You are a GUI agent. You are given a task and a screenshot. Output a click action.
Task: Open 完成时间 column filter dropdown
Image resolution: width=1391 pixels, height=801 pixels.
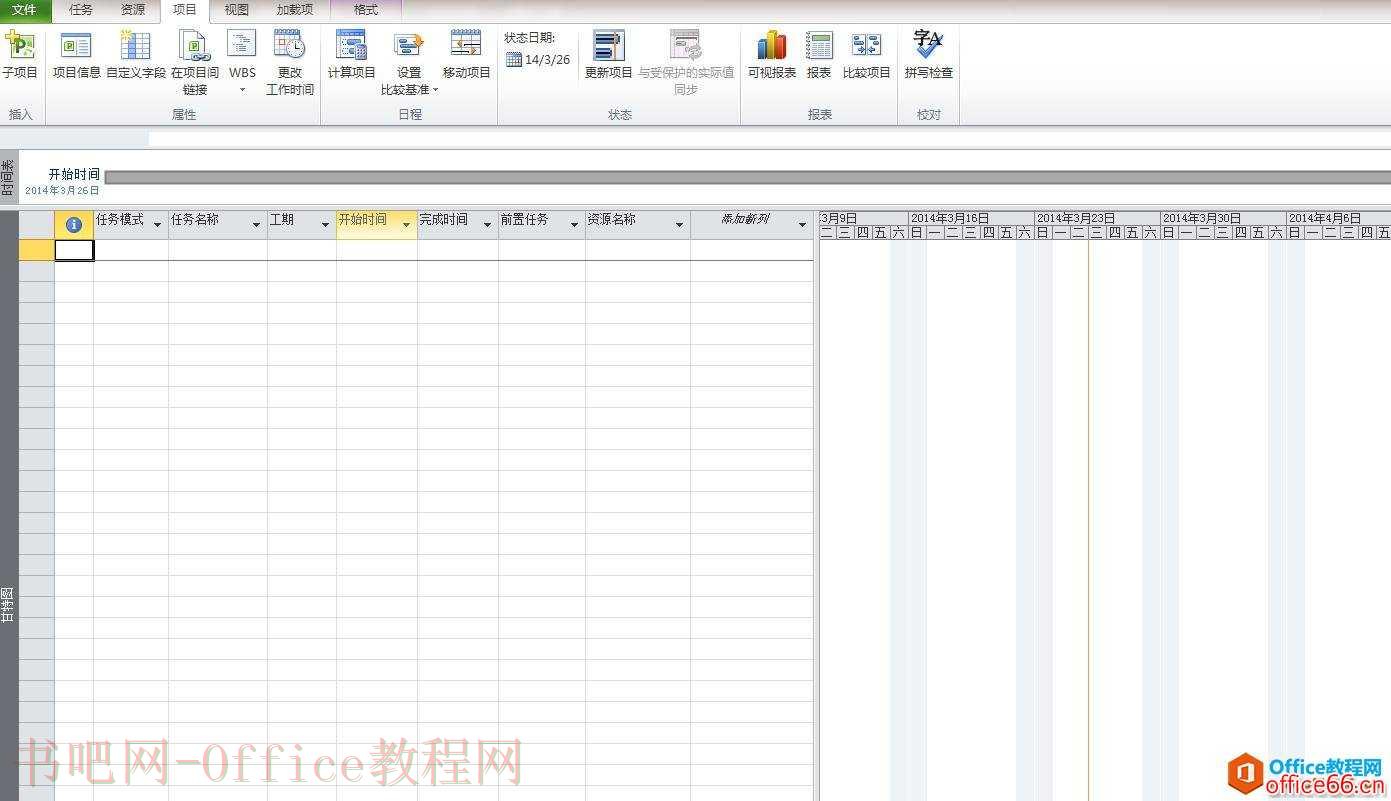487,225
